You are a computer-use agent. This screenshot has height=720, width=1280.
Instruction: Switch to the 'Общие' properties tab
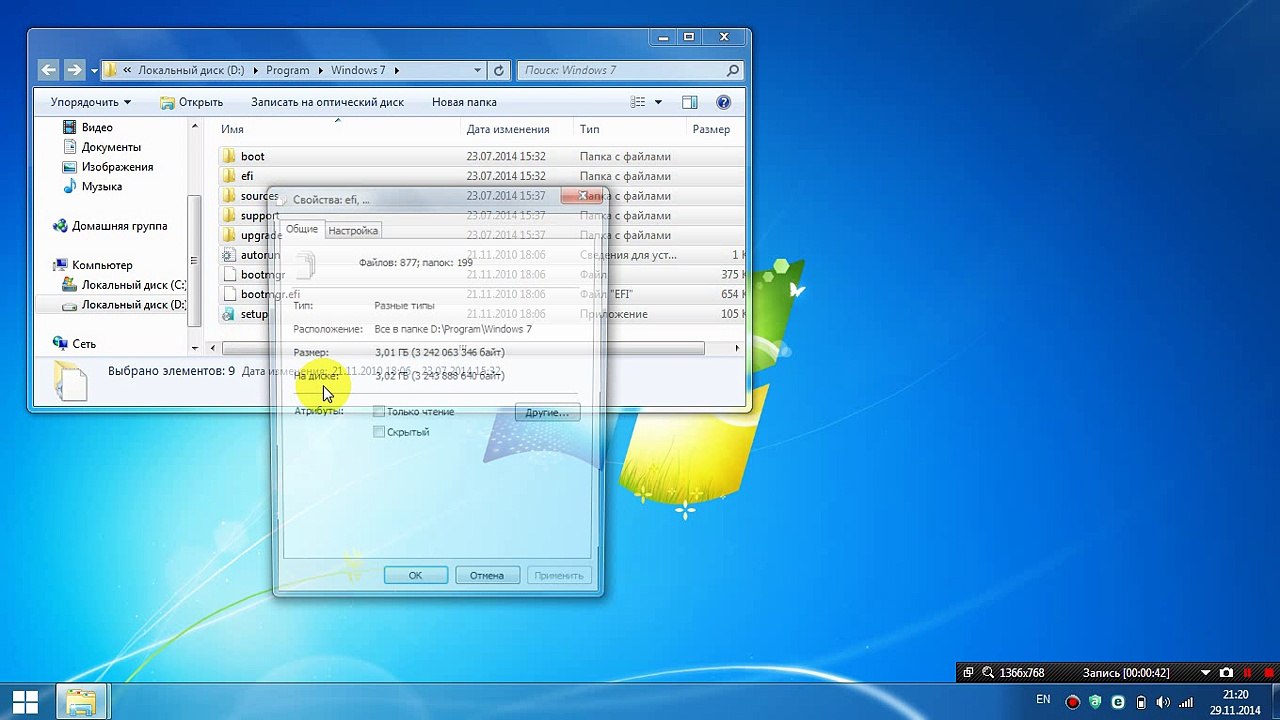point(302,229)
